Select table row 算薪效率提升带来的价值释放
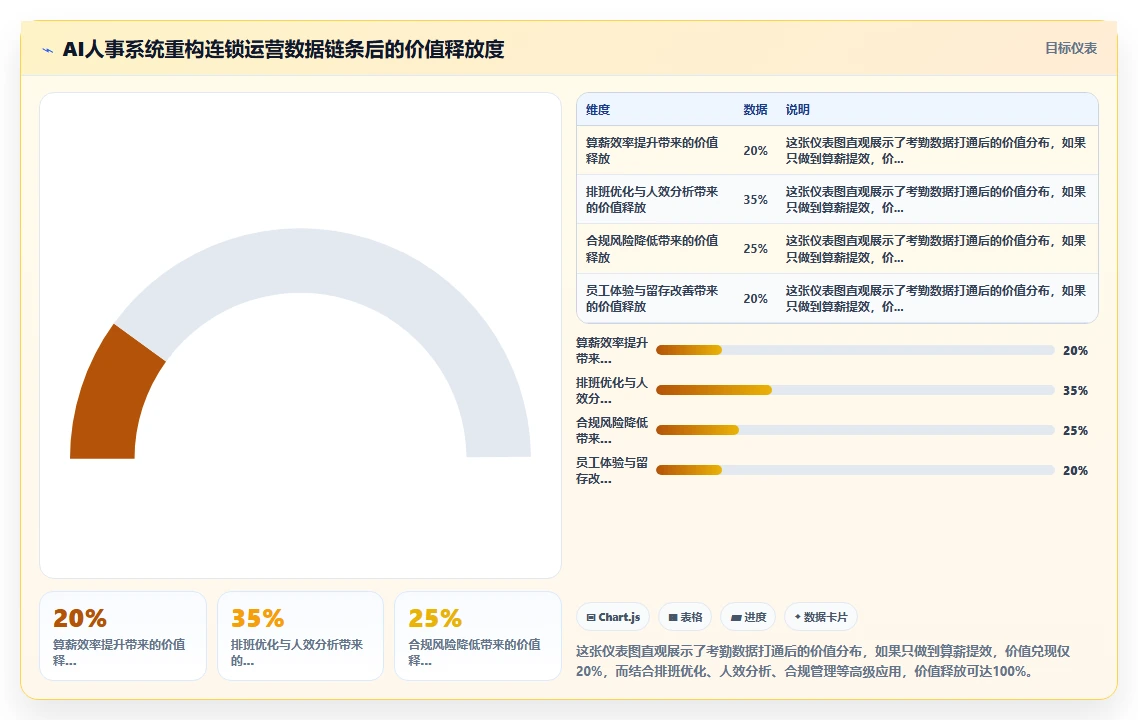 click(837, 150)
